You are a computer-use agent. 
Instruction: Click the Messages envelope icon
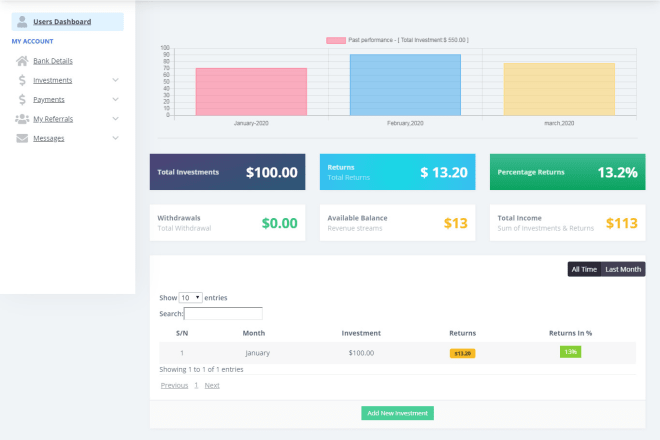click(x=22, y=138)
